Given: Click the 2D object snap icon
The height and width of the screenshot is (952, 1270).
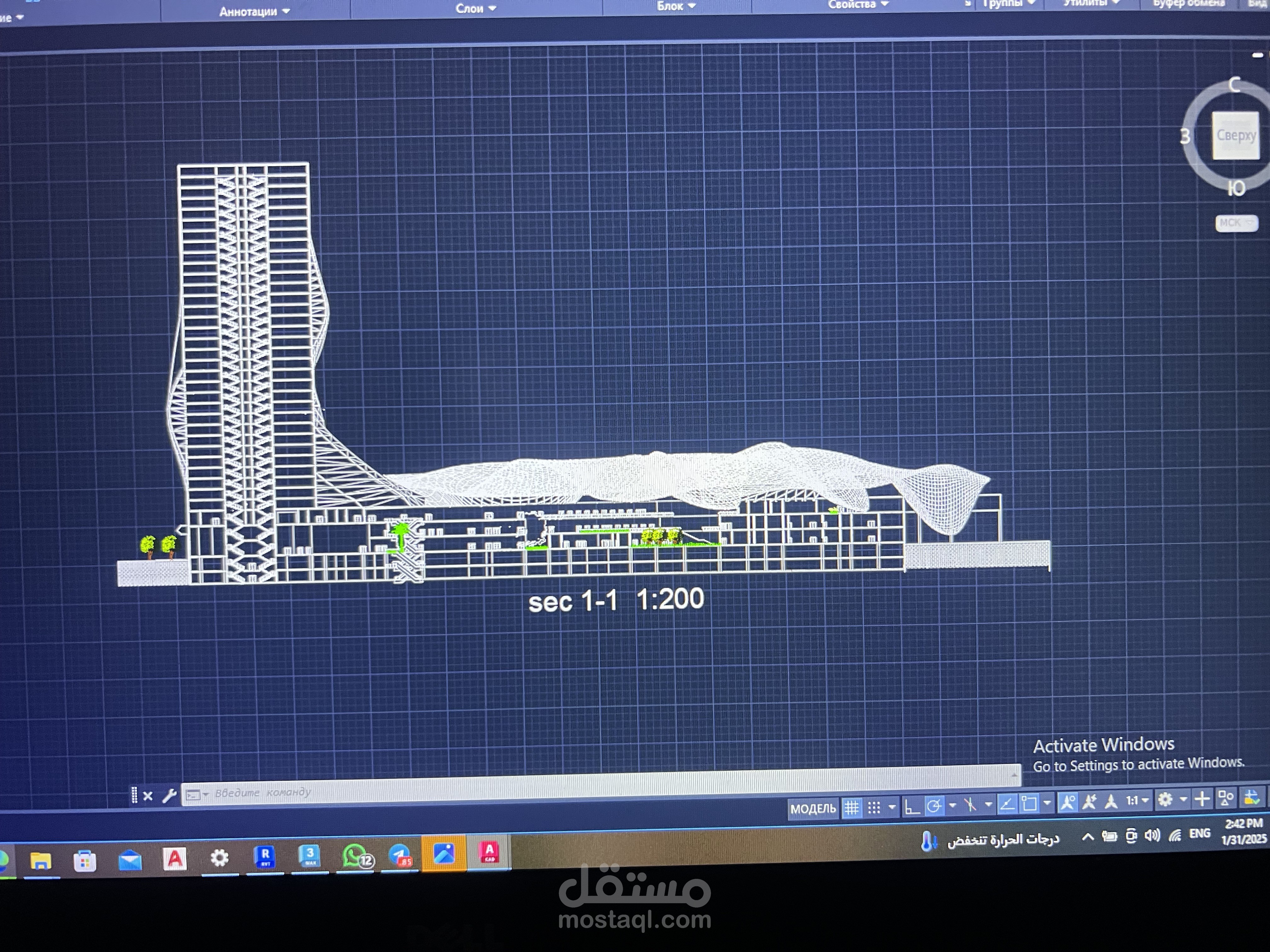Looking at the screenshot, I should [1029, 803].
